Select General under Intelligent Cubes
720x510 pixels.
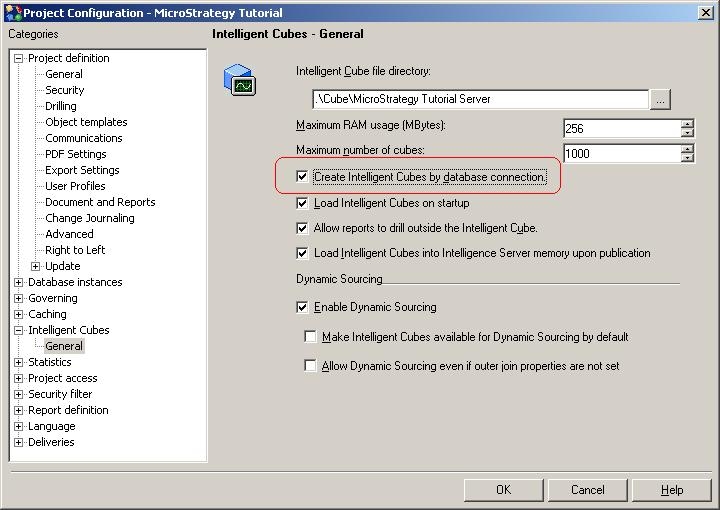click(64, 346)
